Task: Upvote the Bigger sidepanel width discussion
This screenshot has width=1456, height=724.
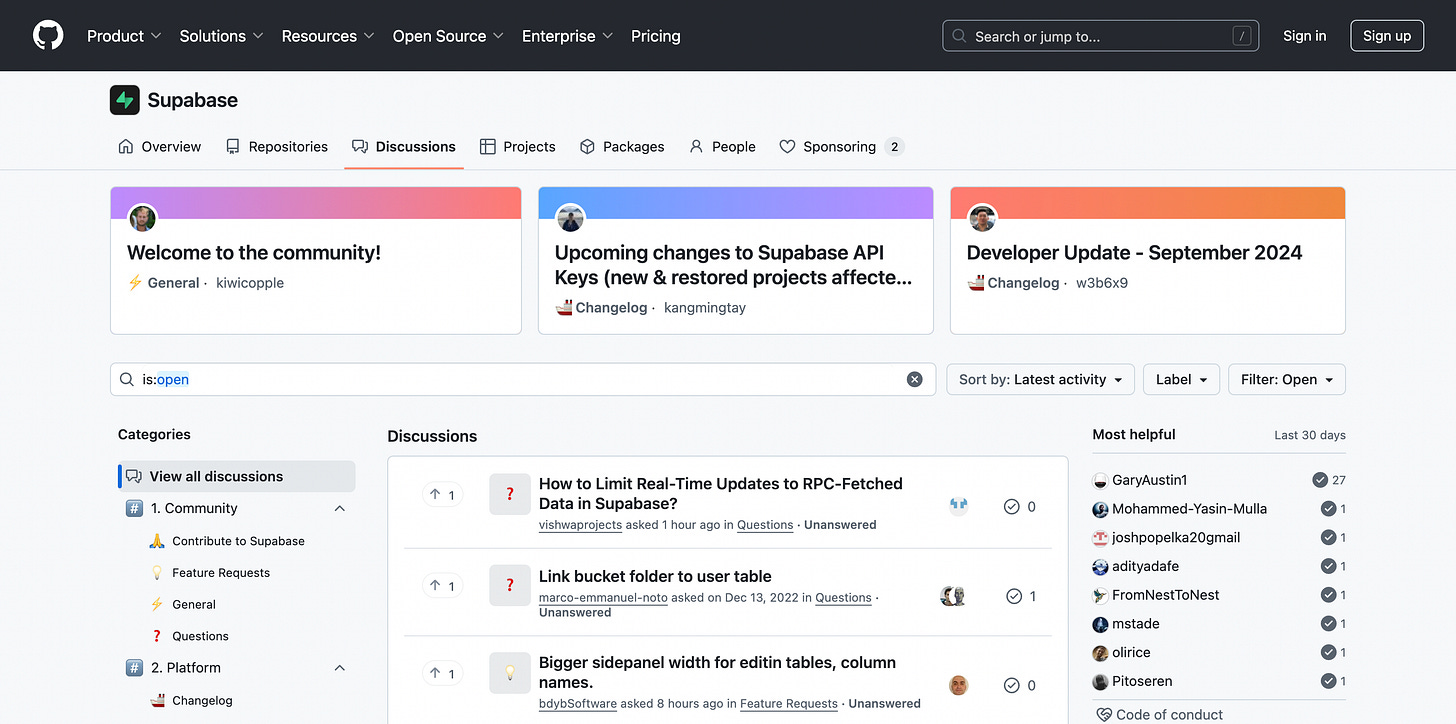Action: tap(442, 673)
